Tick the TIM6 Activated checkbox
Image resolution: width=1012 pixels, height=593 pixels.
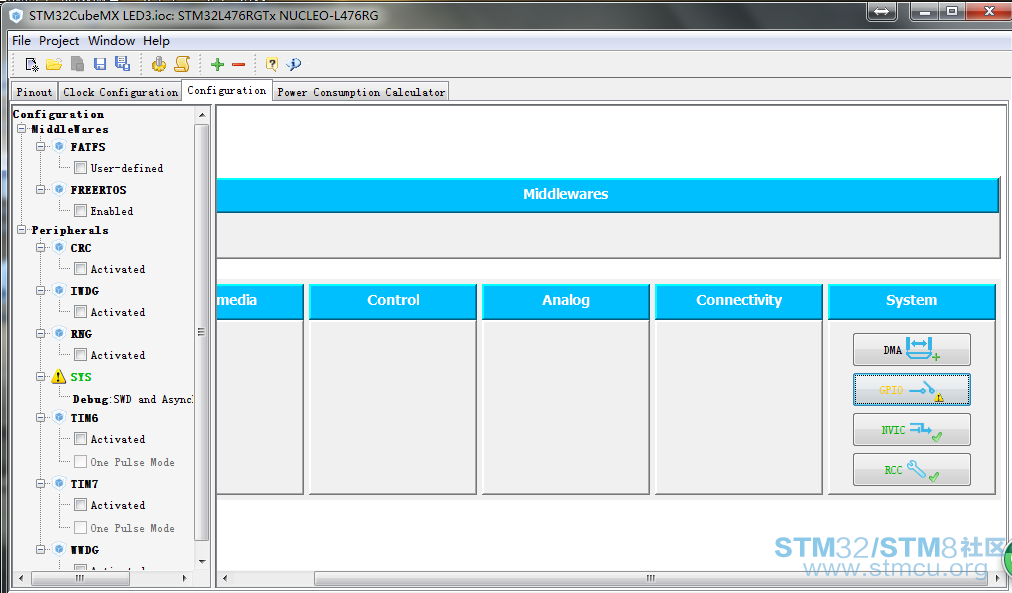pyautogui.click(x=81, y=439)
